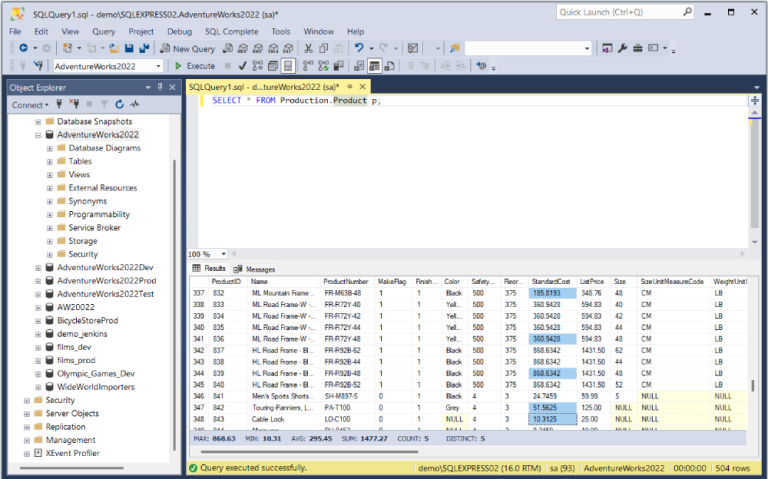Click the Cut scissors icon
Viewport: 768px width, 479px height.
coord(308,48)
